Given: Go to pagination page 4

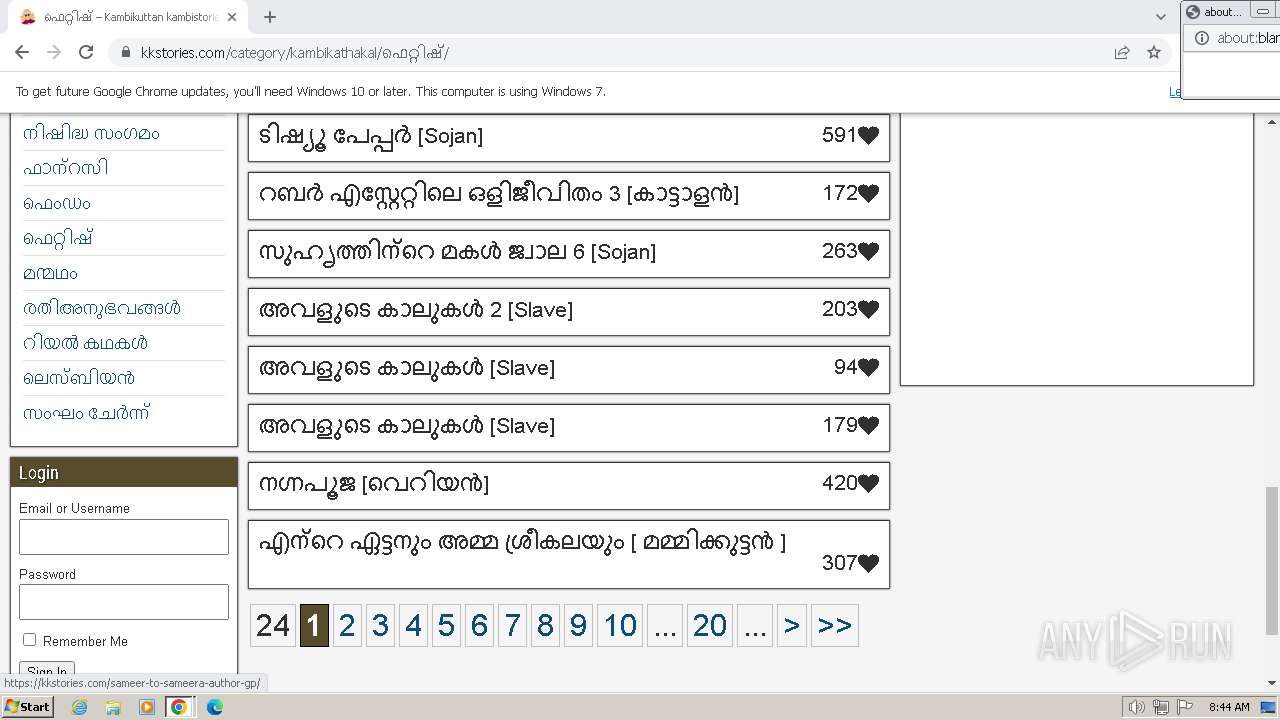Looking at the screenshot, I should coord(413,626).
